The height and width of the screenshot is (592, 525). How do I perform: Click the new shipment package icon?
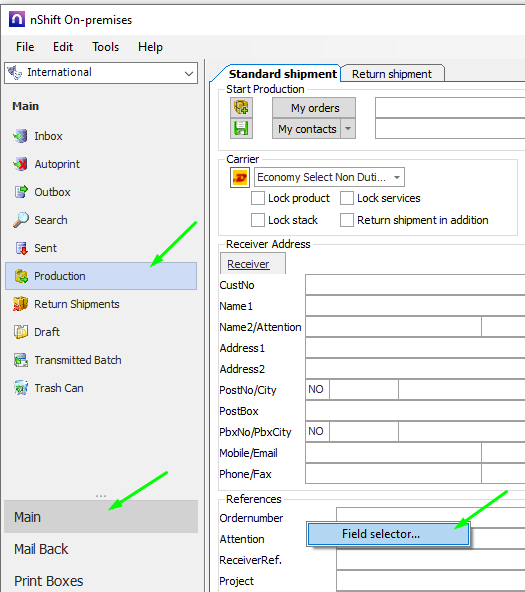pos(241,108)
